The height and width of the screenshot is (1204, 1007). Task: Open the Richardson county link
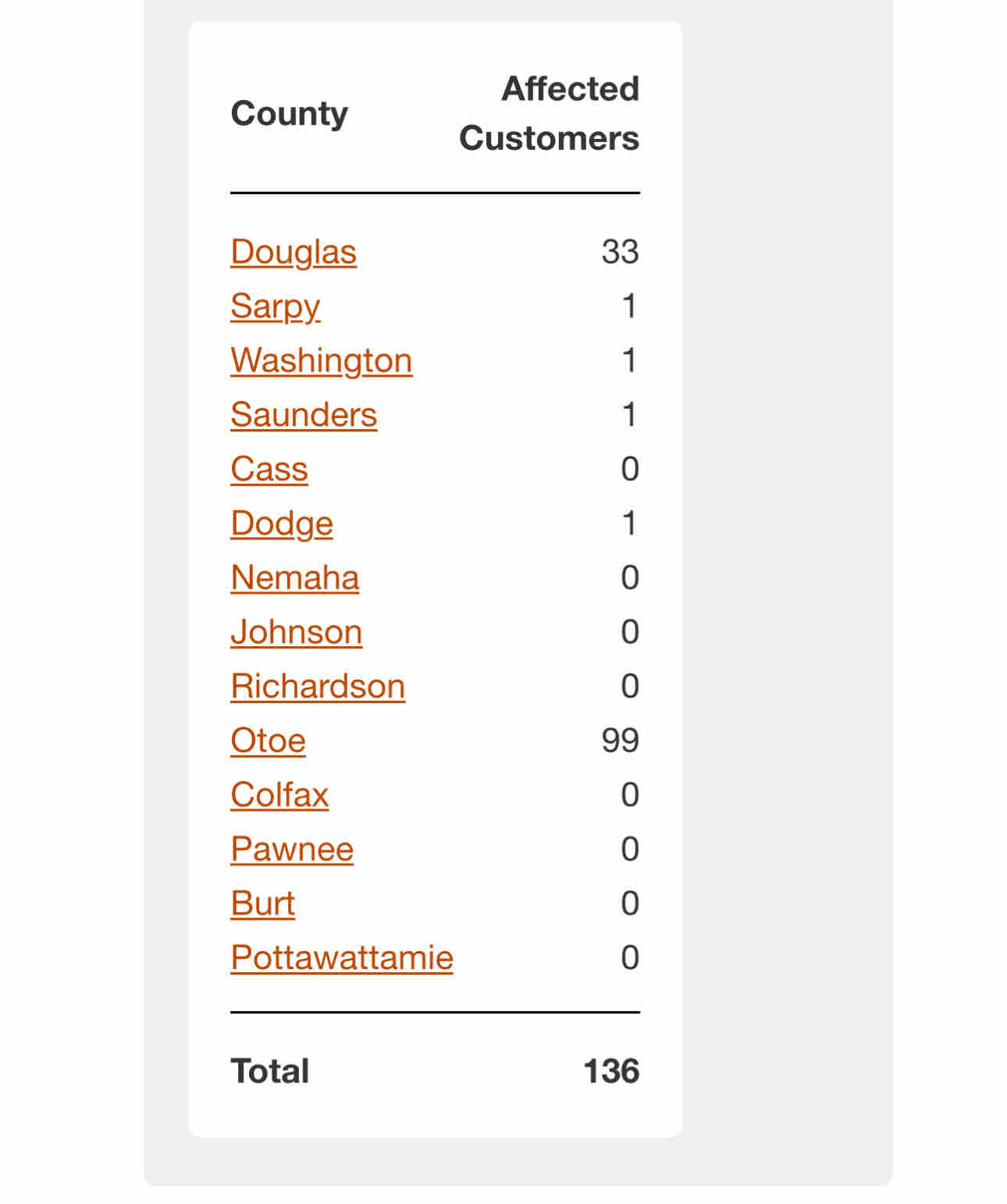pyautogui.click(x=318, y=687)
